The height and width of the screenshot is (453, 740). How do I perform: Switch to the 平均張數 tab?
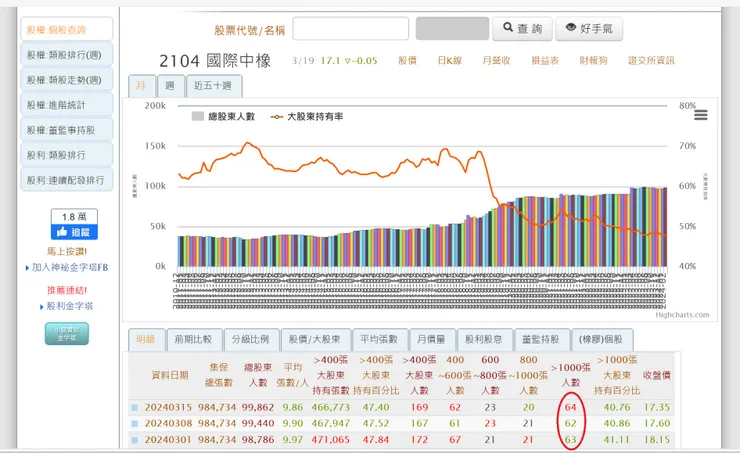tap(379, 339)
